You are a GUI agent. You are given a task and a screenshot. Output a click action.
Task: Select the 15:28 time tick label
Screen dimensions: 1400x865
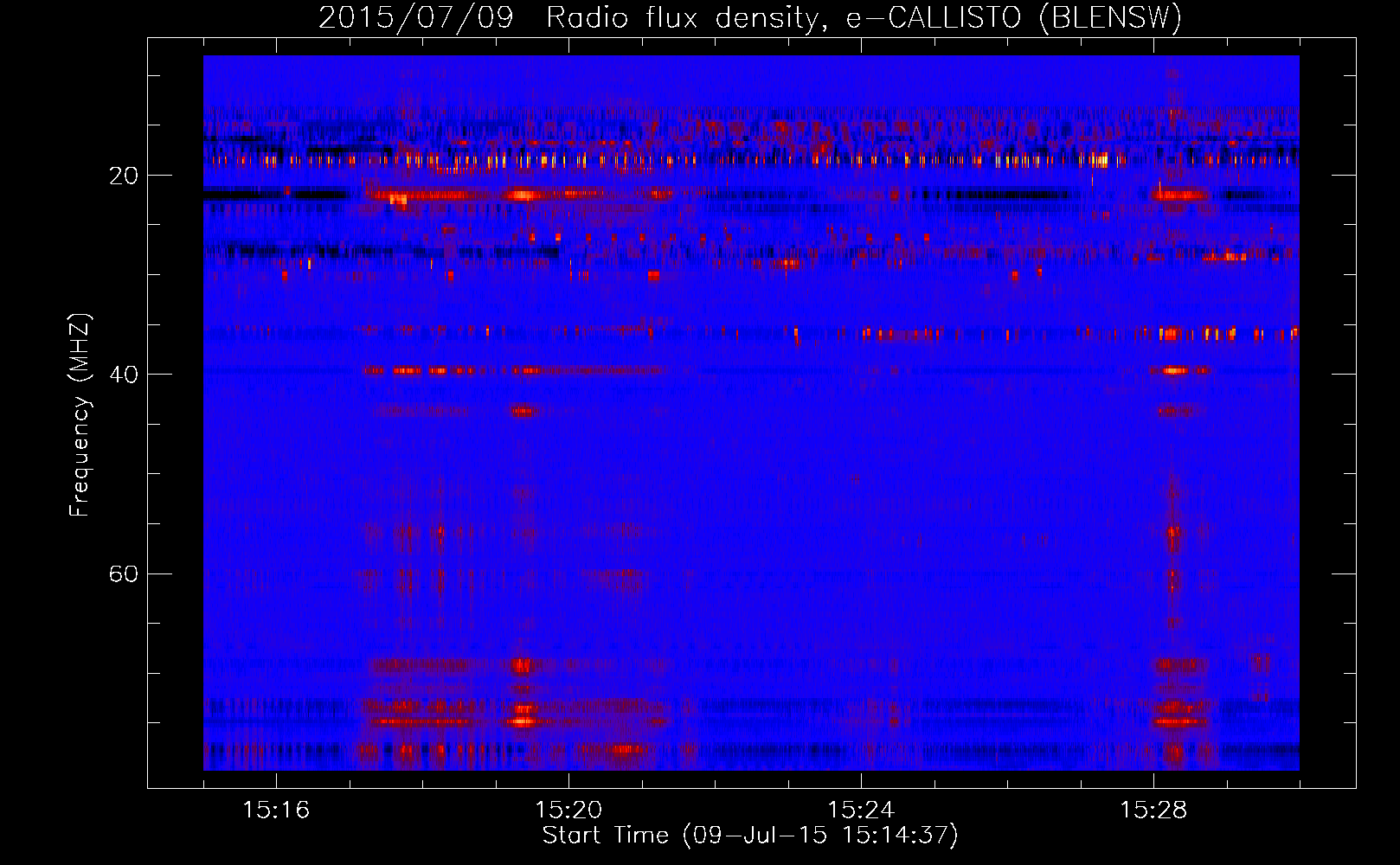coord(1153,811)
